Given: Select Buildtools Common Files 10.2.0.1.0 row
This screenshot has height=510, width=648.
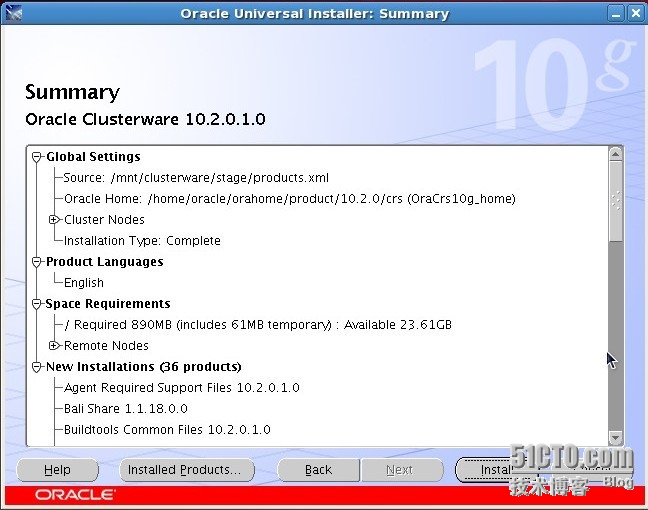Looking at the screenshot, I should 167,430.
